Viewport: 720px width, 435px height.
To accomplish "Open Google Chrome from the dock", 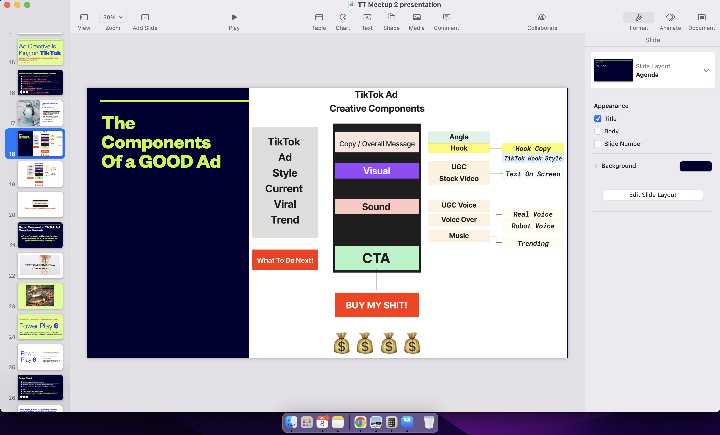I will coord(359,423).
